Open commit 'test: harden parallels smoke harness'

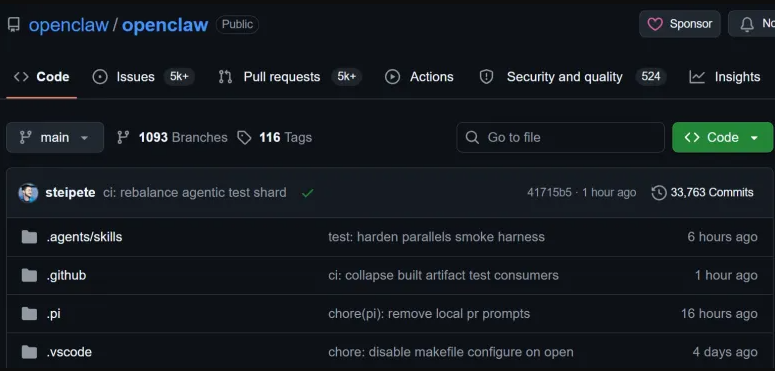point(436,237)
